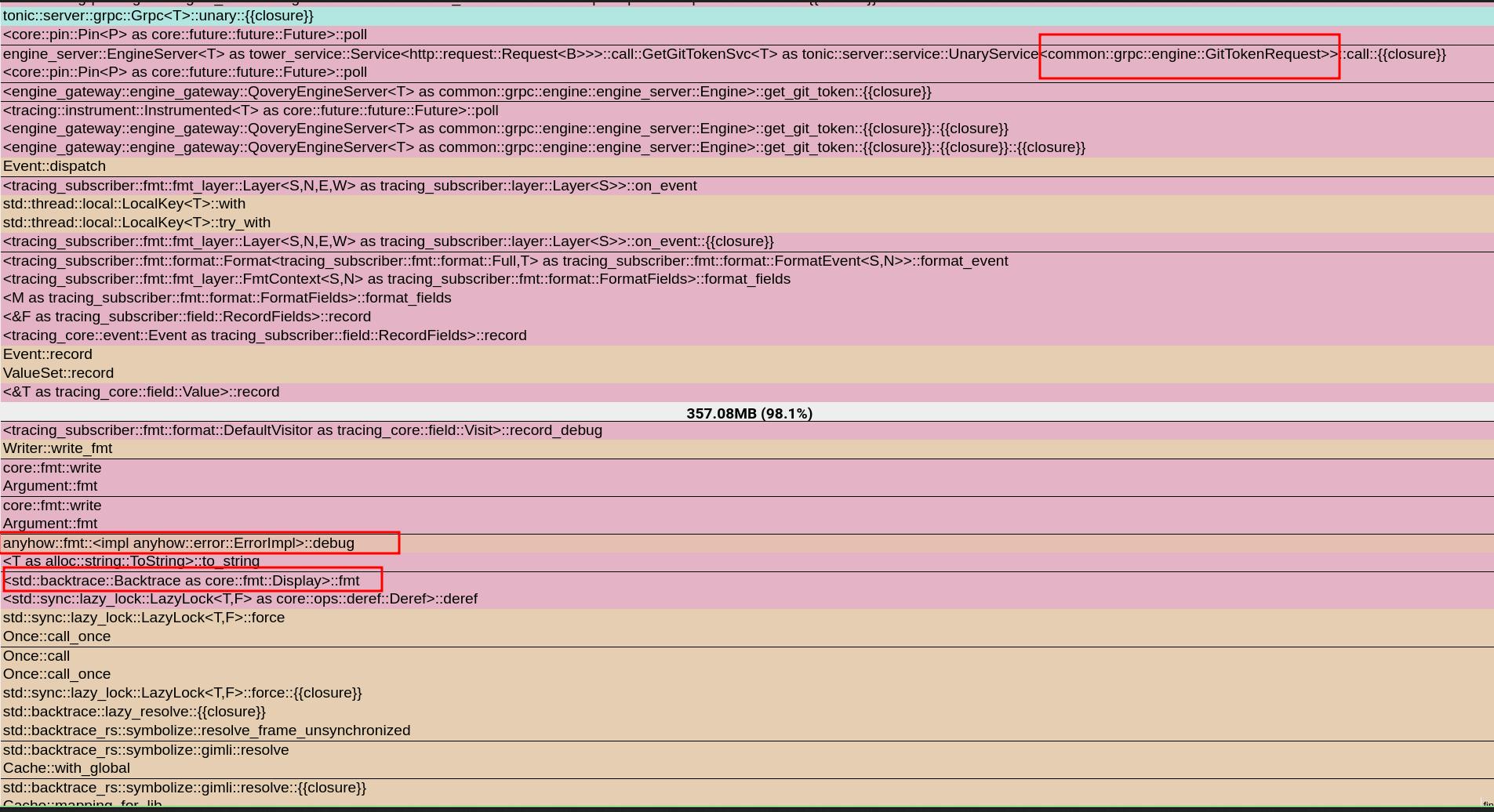
Task: Select the Event::dispatch frame
Action: [x=747, y=166]
